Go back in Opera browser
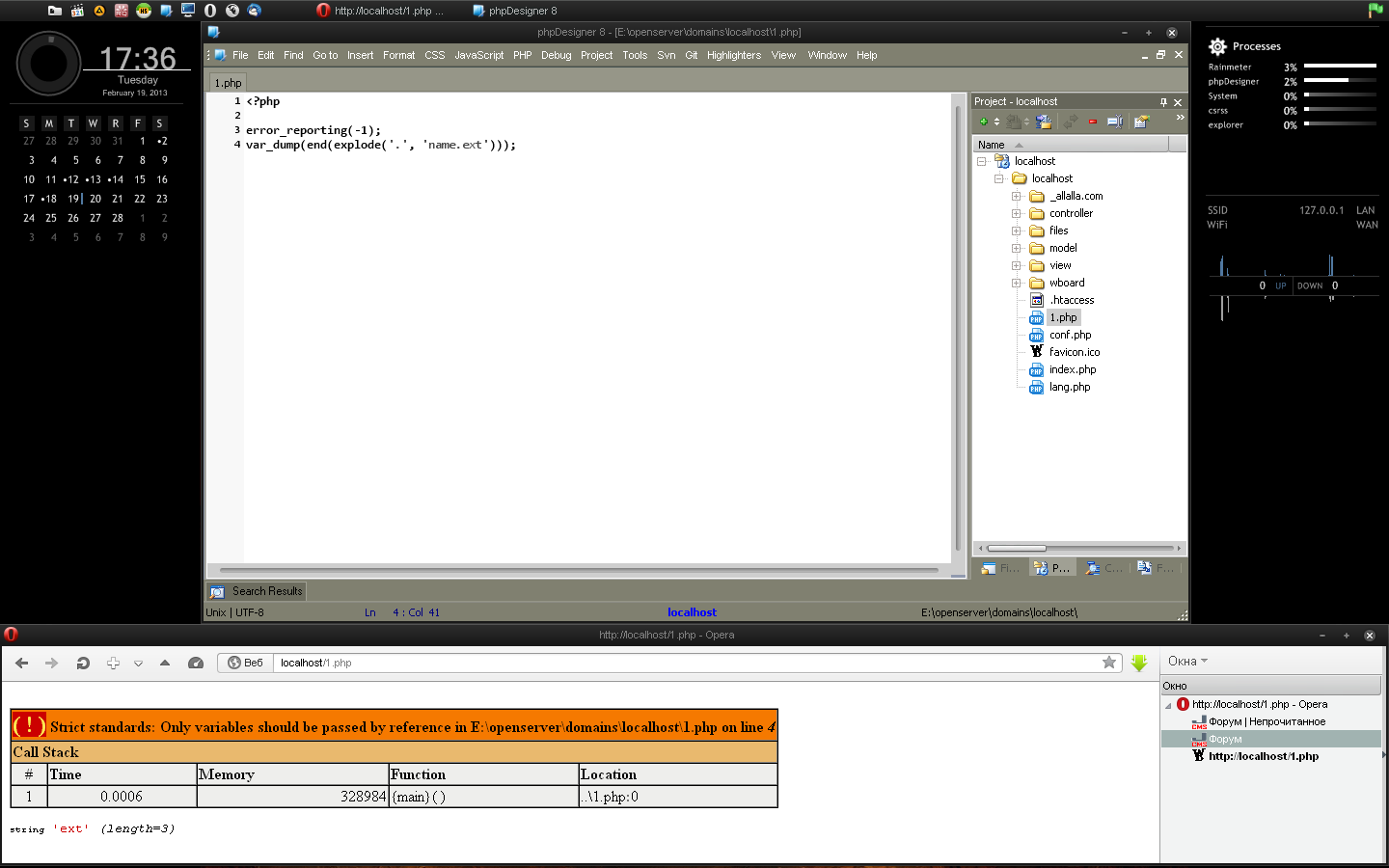 [21, 663]
